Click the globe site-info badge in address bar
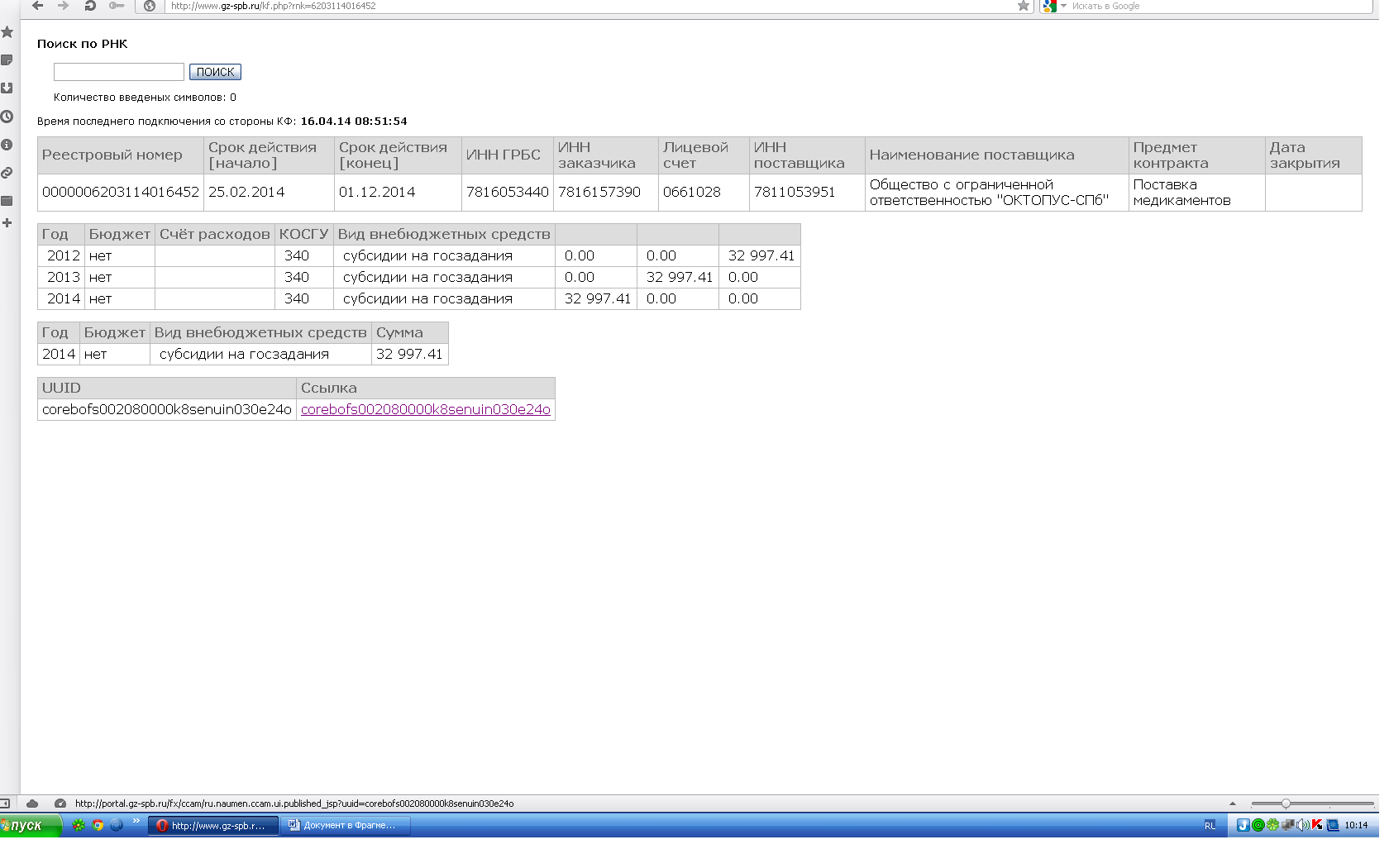Viewport: 1389px width, 868px height. click(x=150, y=6)
